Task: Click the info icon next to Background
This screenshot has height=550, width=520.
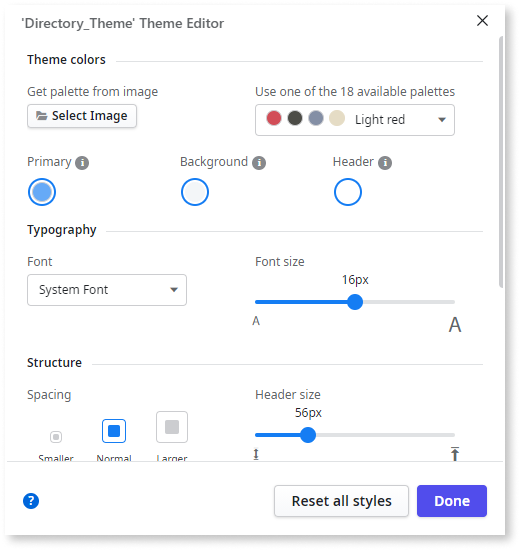Action: [259, 163]
